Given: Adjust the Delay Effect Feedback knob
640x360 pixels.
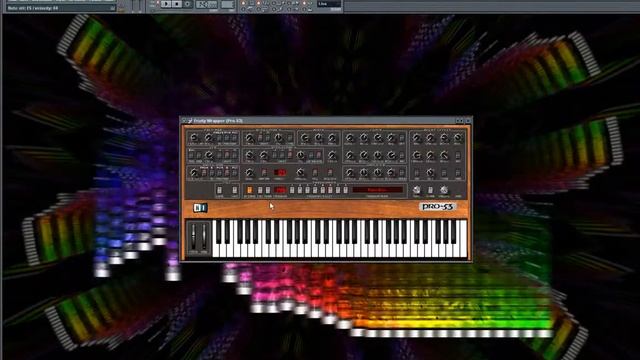Looking at the screenshot, I should pyautogui.click(x=416, y=155).
